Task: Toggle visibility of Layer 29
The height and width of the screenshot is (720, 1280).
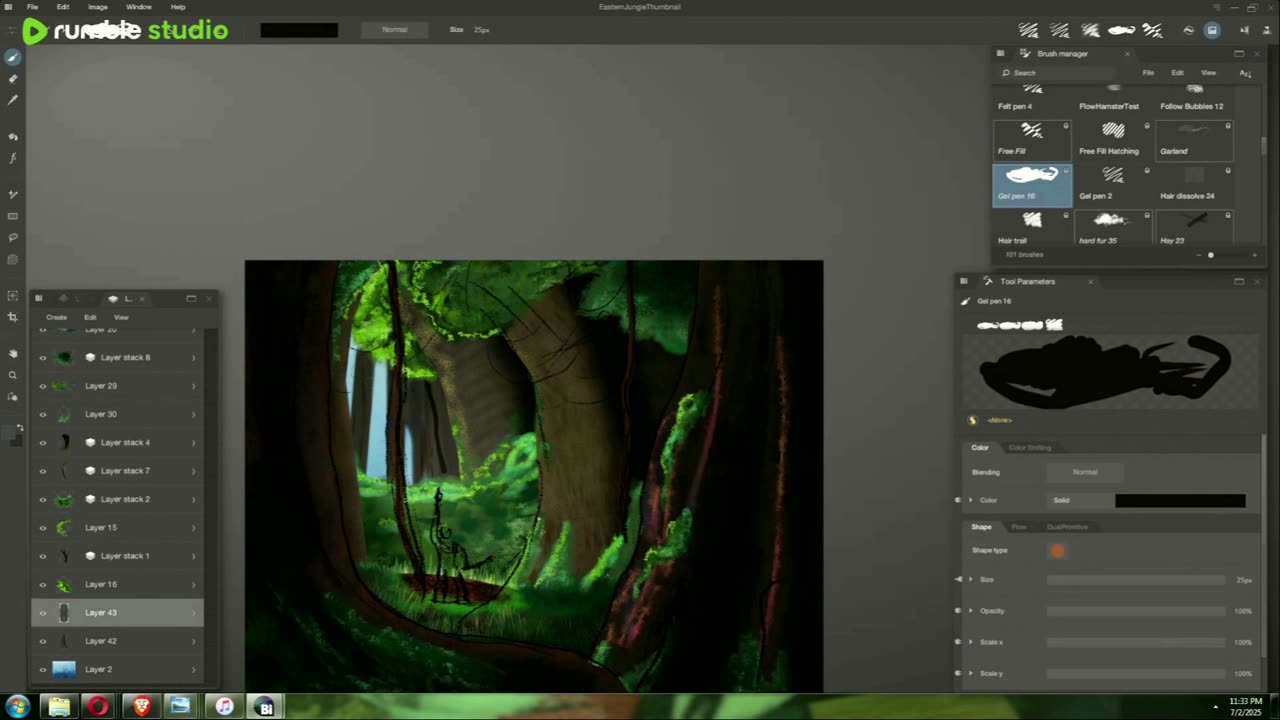Action: point(43,386)
